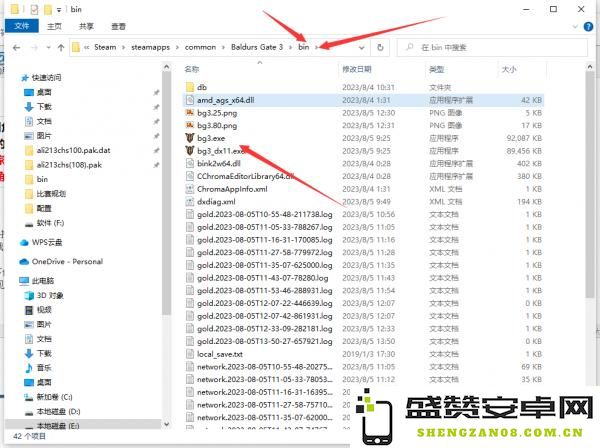The image size is (600, 448).
Task: Open pinned 桌面 under quick access
Action: click(x=44, y=92)
